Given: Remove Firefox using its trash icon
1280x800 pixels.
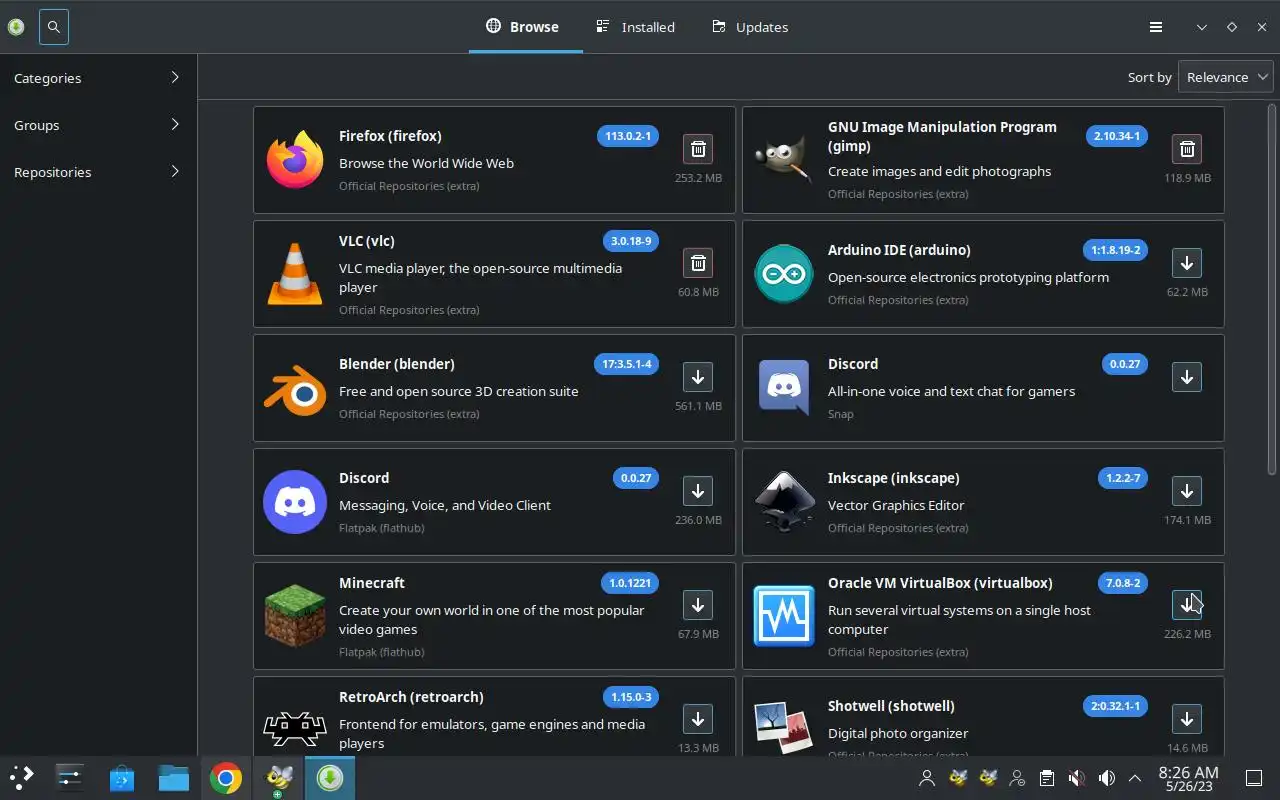Looking at the screenshot, I should pos(698,149).
